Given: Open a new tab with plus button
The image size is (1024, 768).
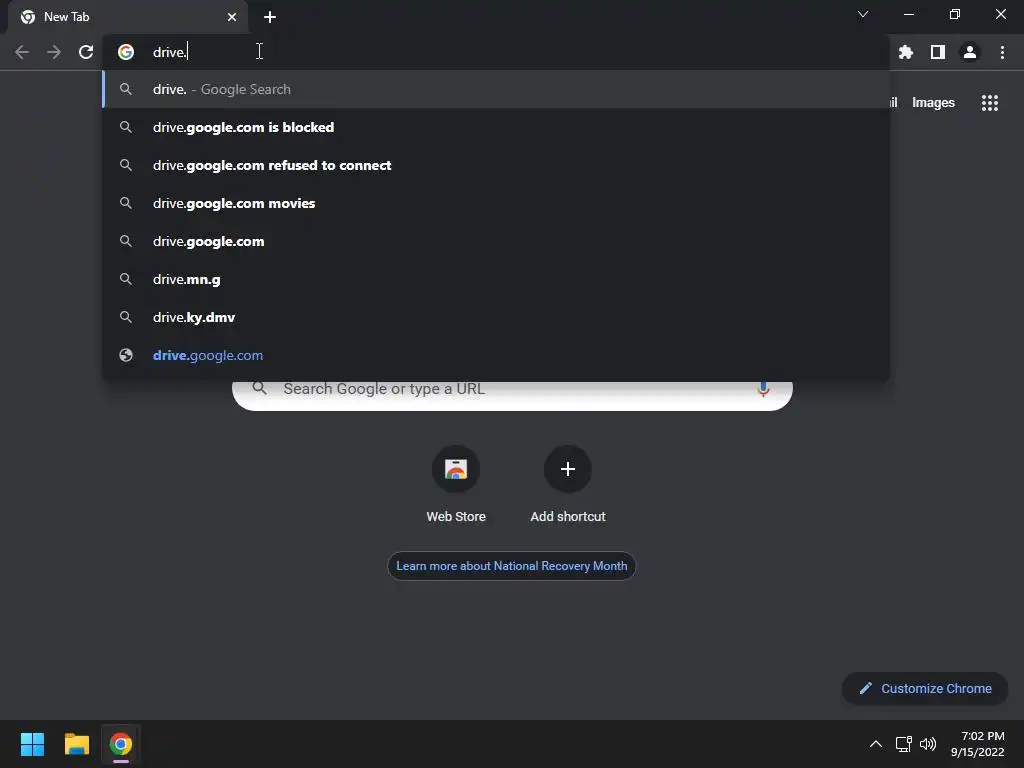Looking at the screenshot, I should click(270, 17).
